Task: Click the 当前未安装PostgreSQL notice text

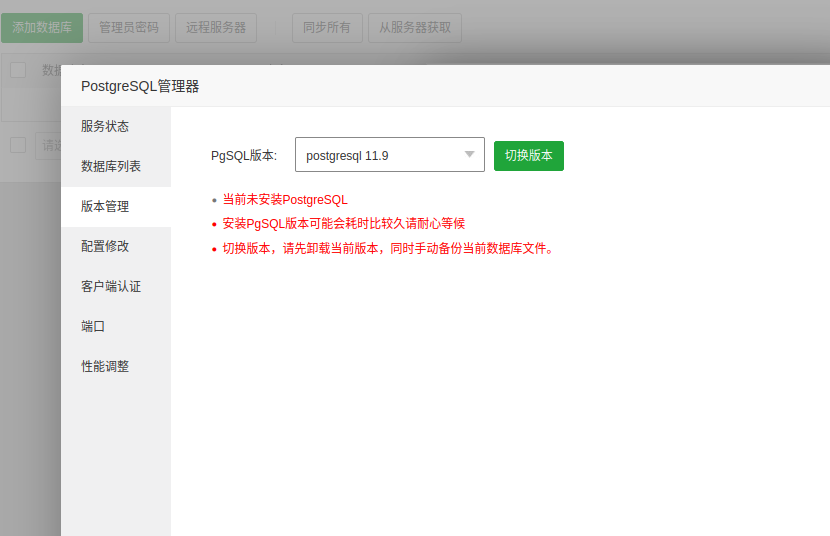Action: (x=285, y=199)
